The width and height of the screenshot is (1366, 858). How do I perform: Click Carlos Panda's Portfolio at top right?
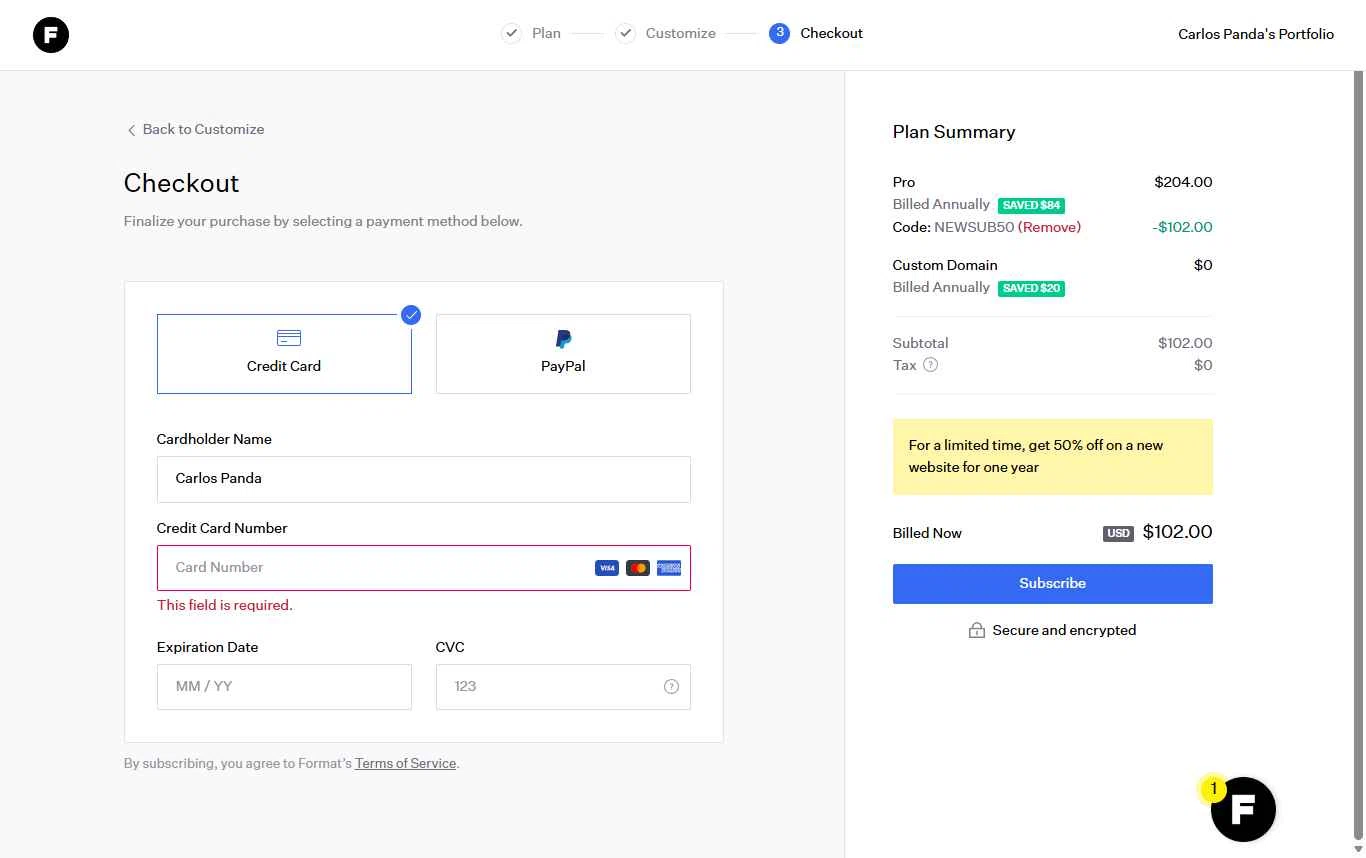pos(1256,34)
